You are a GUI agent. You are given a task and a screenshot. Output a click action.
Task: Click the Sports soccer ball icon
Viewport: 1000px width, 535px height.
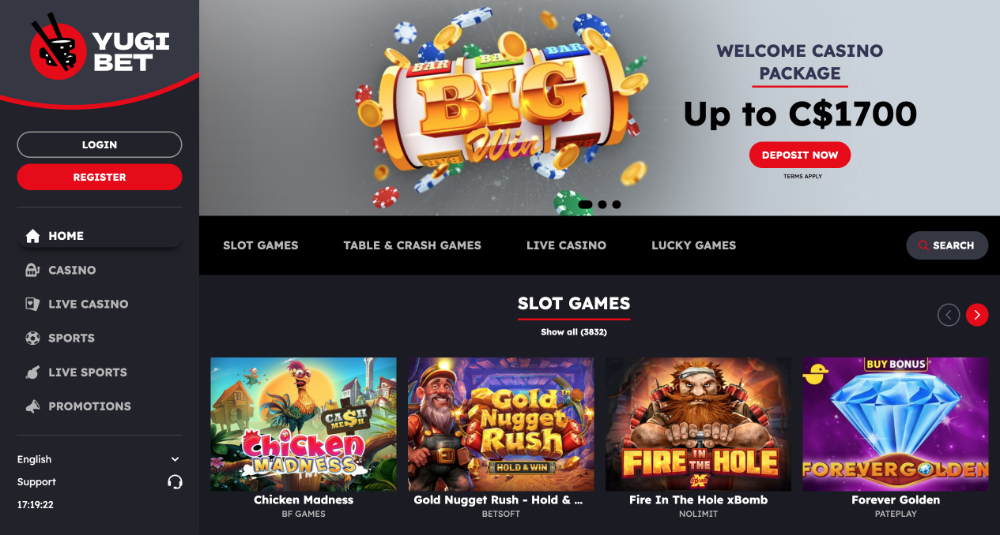(x=33, y=338)
